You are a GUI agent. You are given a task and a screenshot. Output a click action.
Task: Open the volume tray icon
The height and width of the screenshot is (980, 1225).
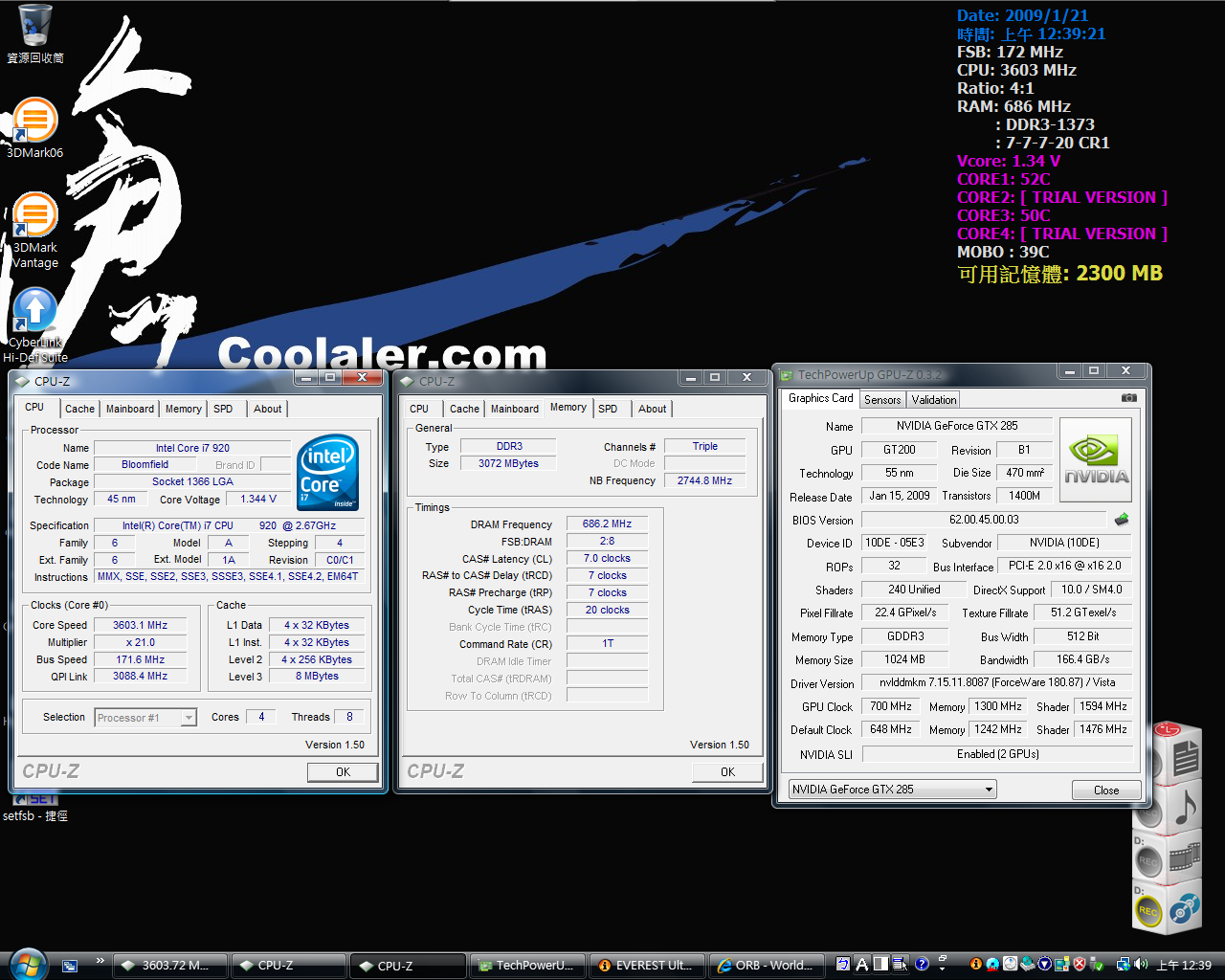point(1141,965)
